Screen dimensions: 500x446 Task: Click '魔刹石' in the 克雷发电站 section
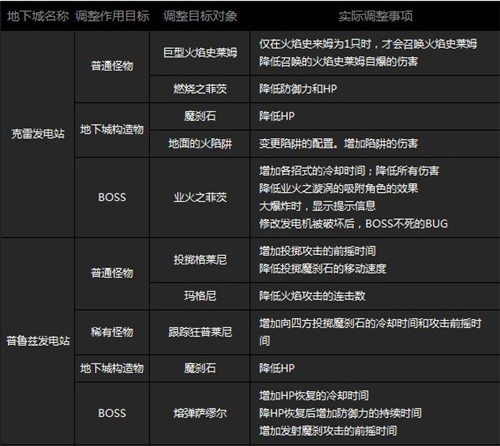[200, 116]
